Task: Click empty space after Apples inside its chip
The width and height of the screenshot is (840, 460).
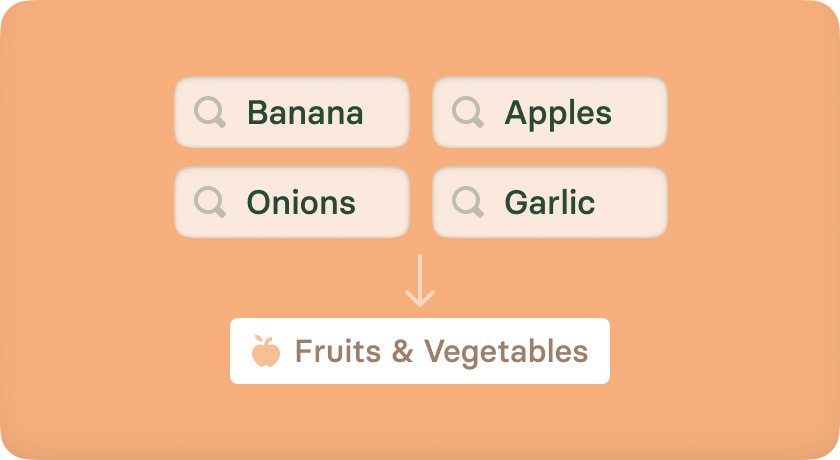Action: (639, 112)
